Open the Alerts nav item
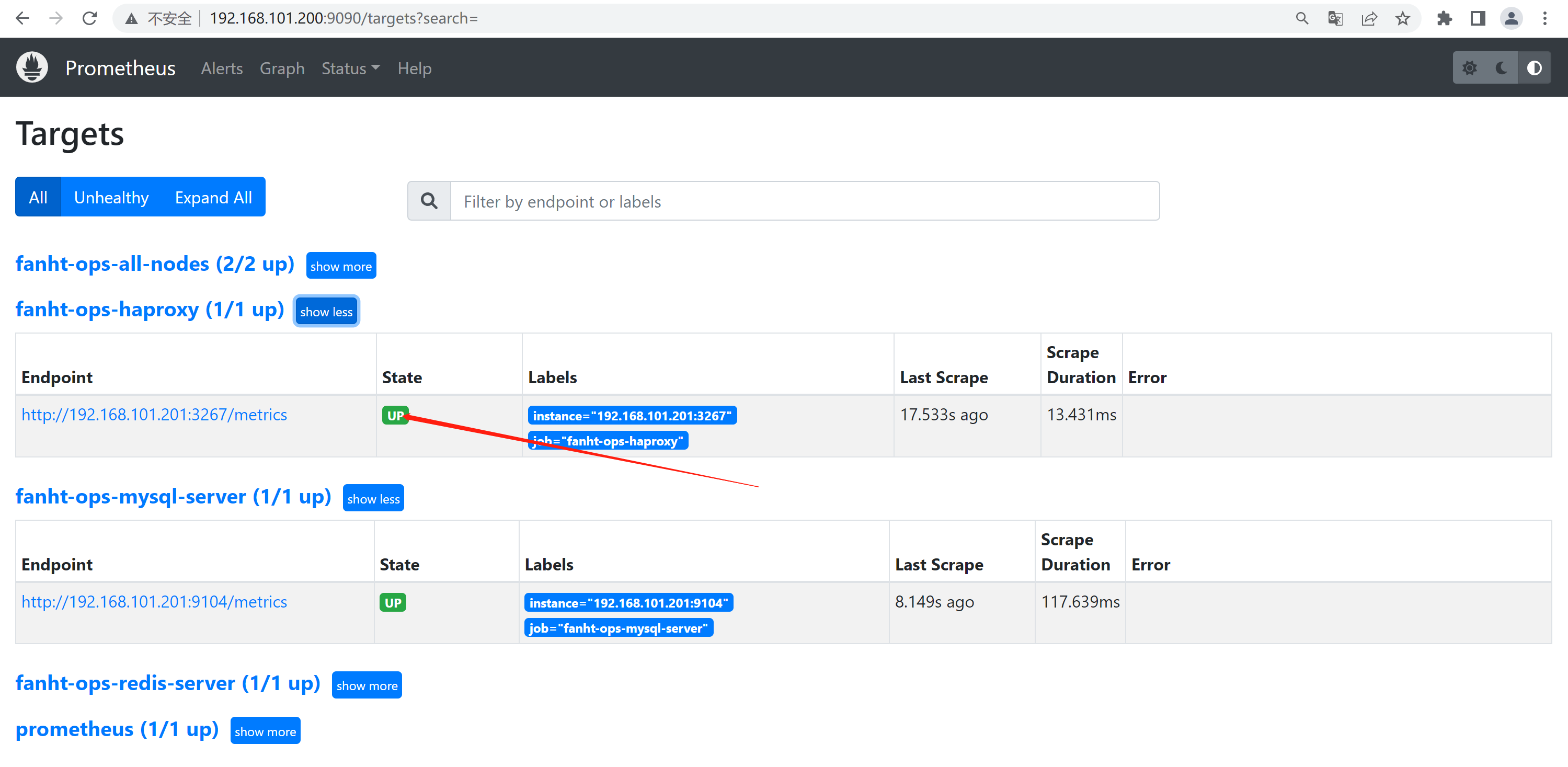 click(x=222, y=68)
